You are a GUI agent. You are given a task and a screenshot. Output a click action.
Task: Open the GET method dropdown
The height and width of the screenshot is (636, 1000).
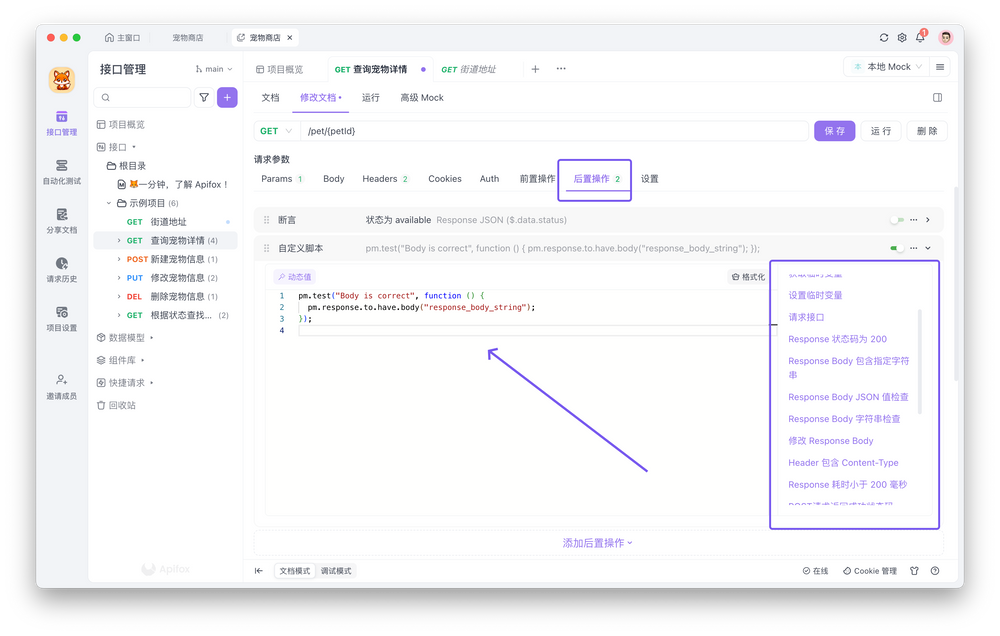pos(277,131)
